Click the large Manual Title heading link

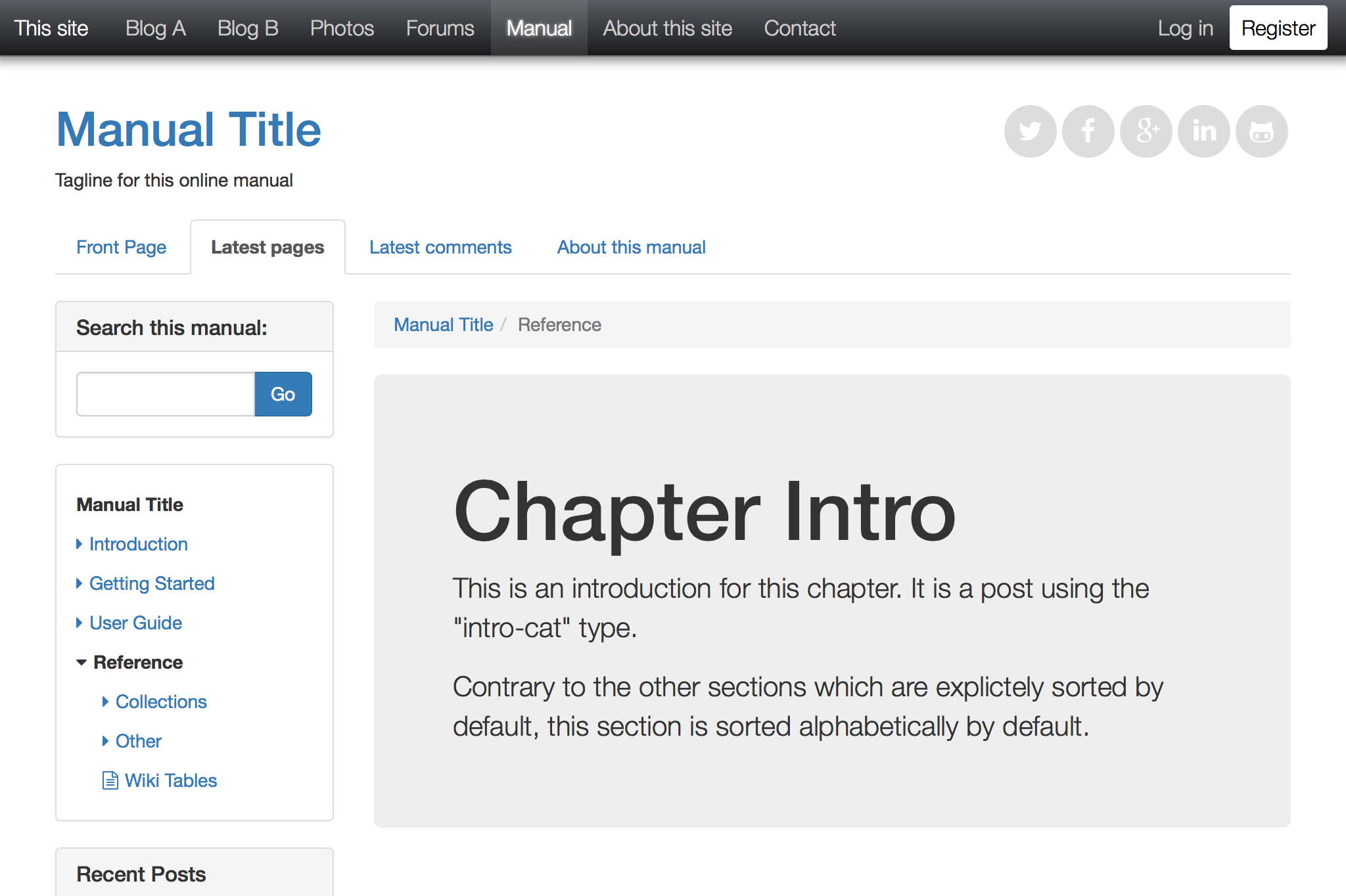189,129
